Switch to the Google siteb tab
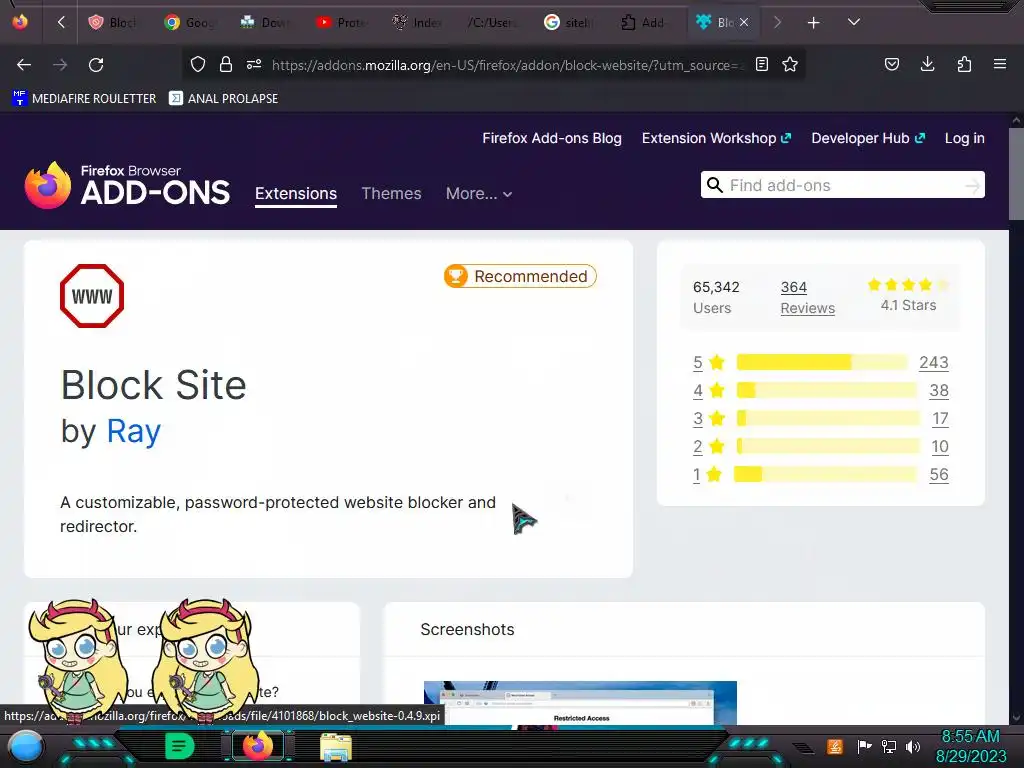 coord(568,23)
